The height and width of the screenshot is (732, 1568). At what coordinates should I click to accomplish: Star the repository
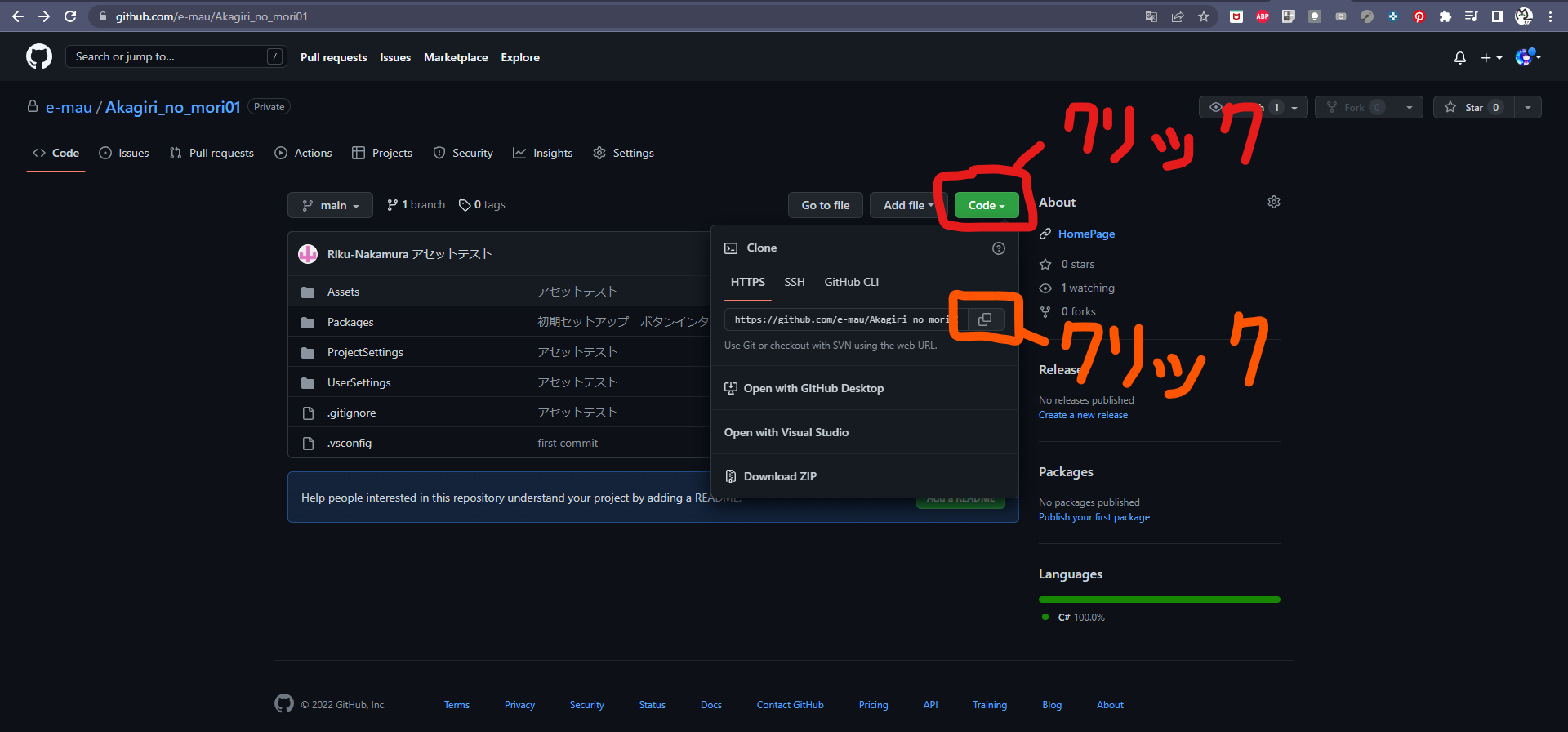[1474, 107]
